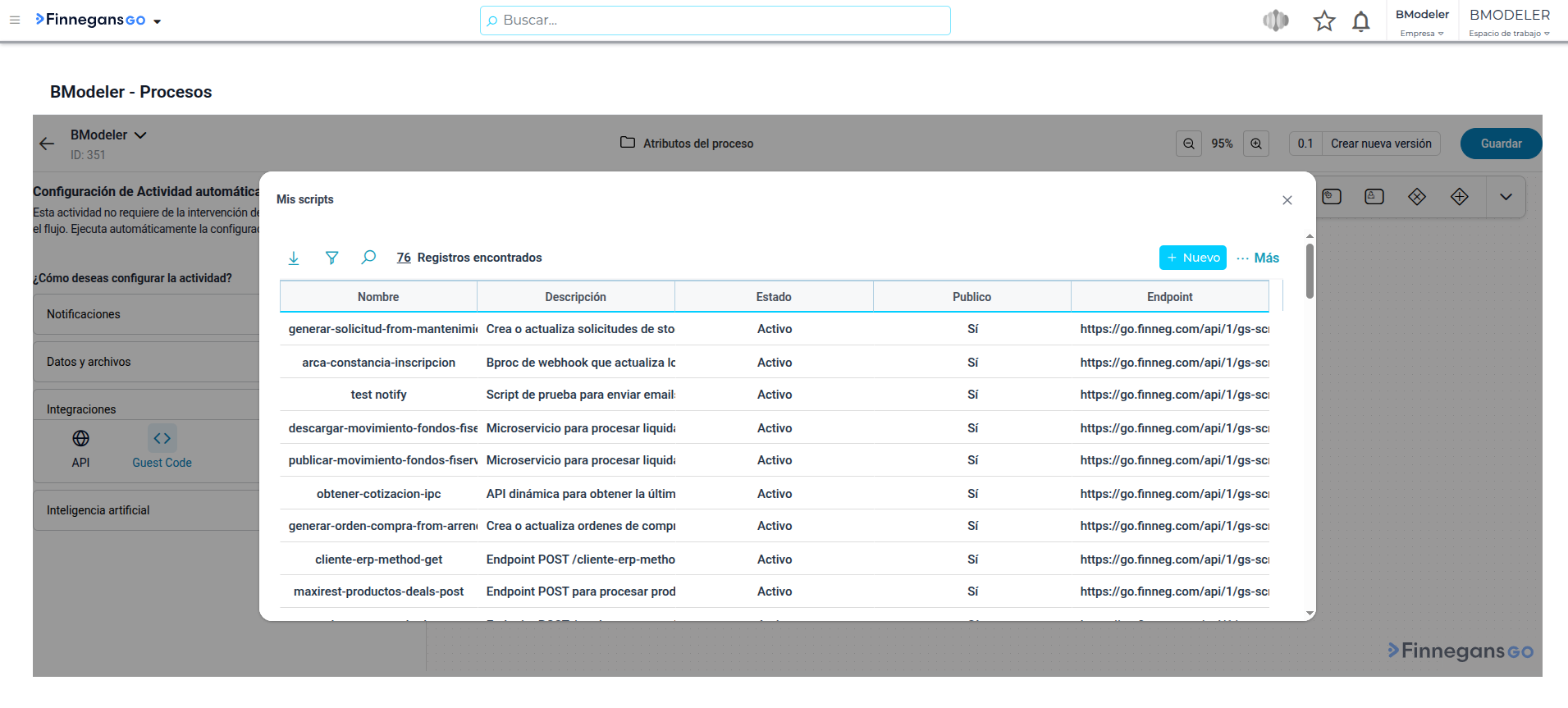Expand the Finnegans GO app dropdown
This screenshot has width=1568, height=708.
[157, 21]
